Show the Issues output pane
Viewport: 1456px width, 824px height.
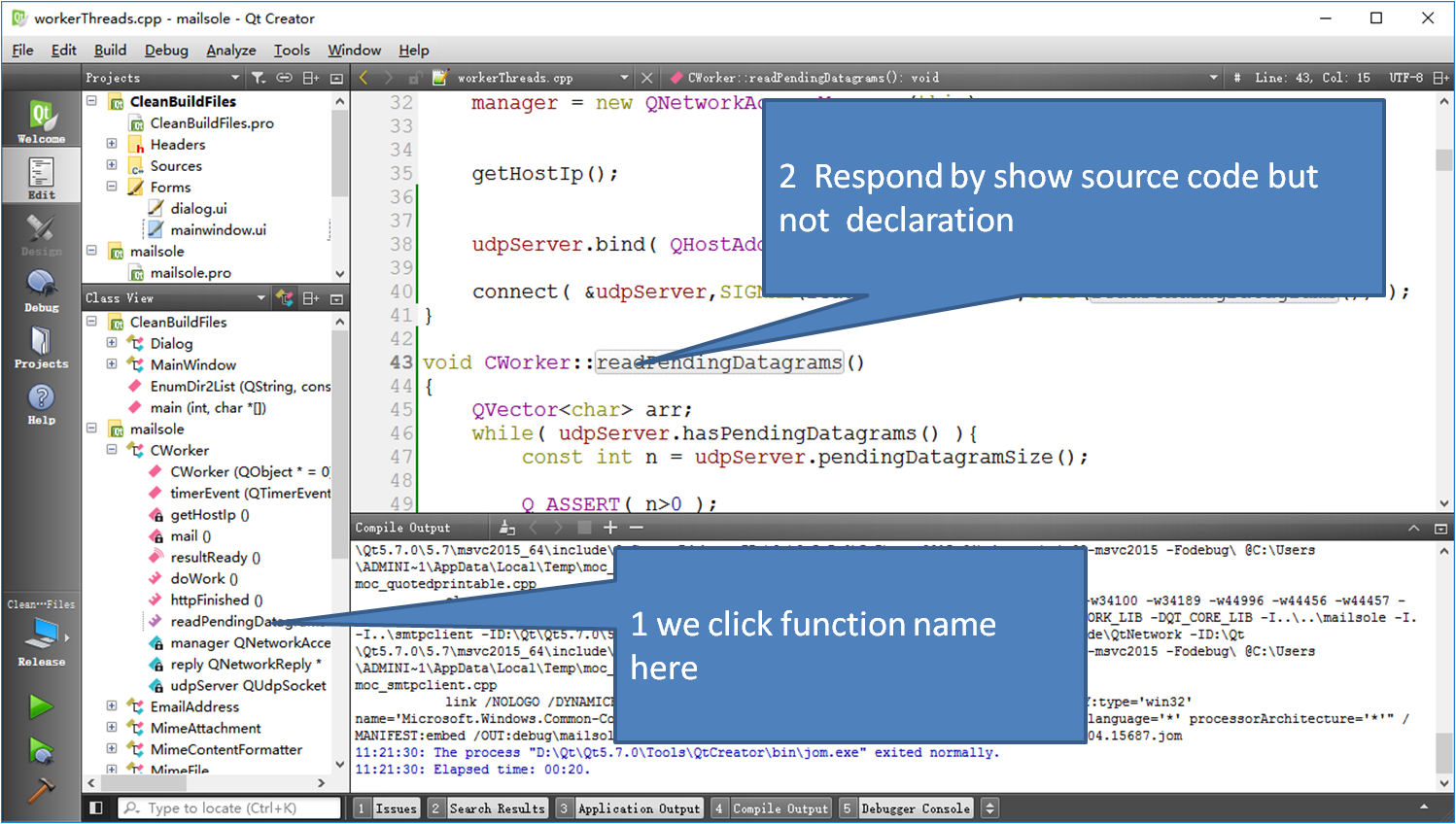tap(386, 807)
